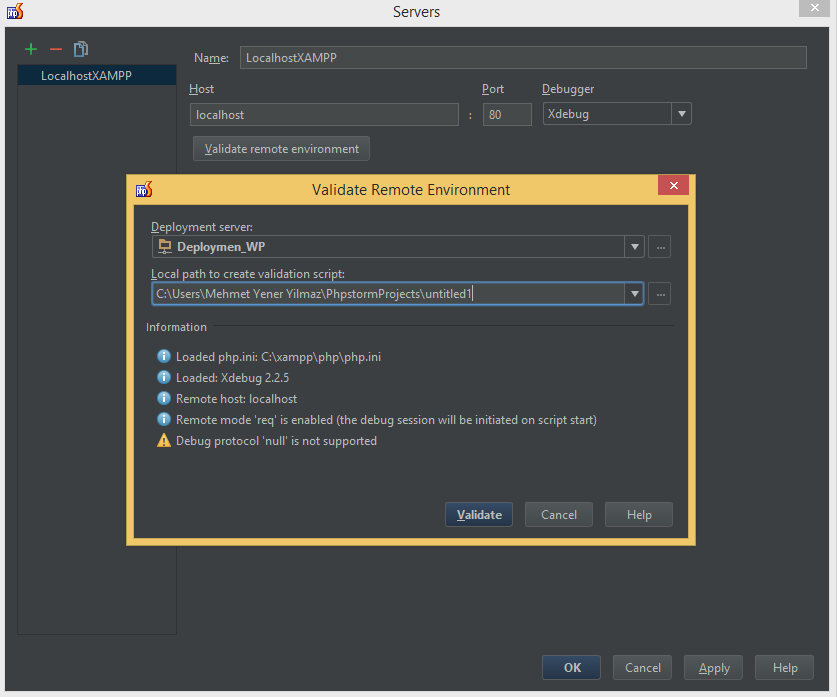Screen dimensions: 837x697
Task: Remove the selected server using minus icon
Action: click(55, 49)
